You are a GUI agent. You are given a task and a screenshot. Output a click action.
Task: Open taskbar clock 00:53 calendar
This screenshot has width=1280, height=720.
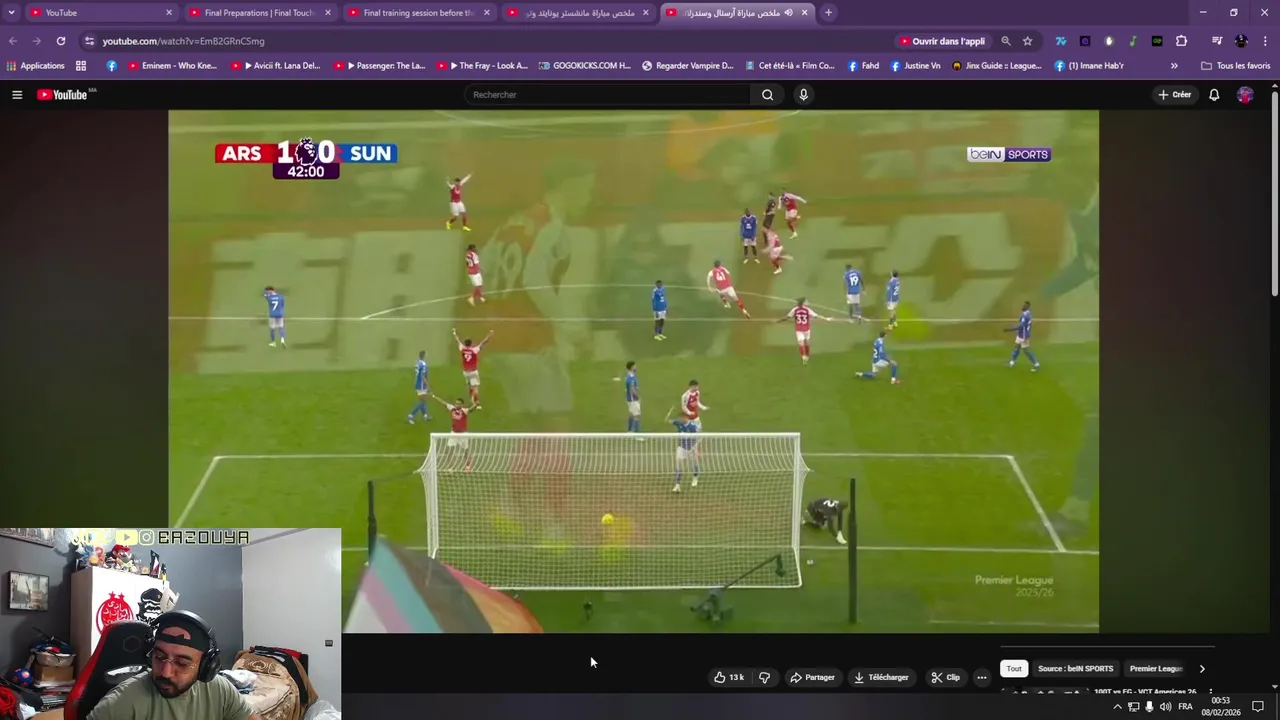[x=1221, y=706]
